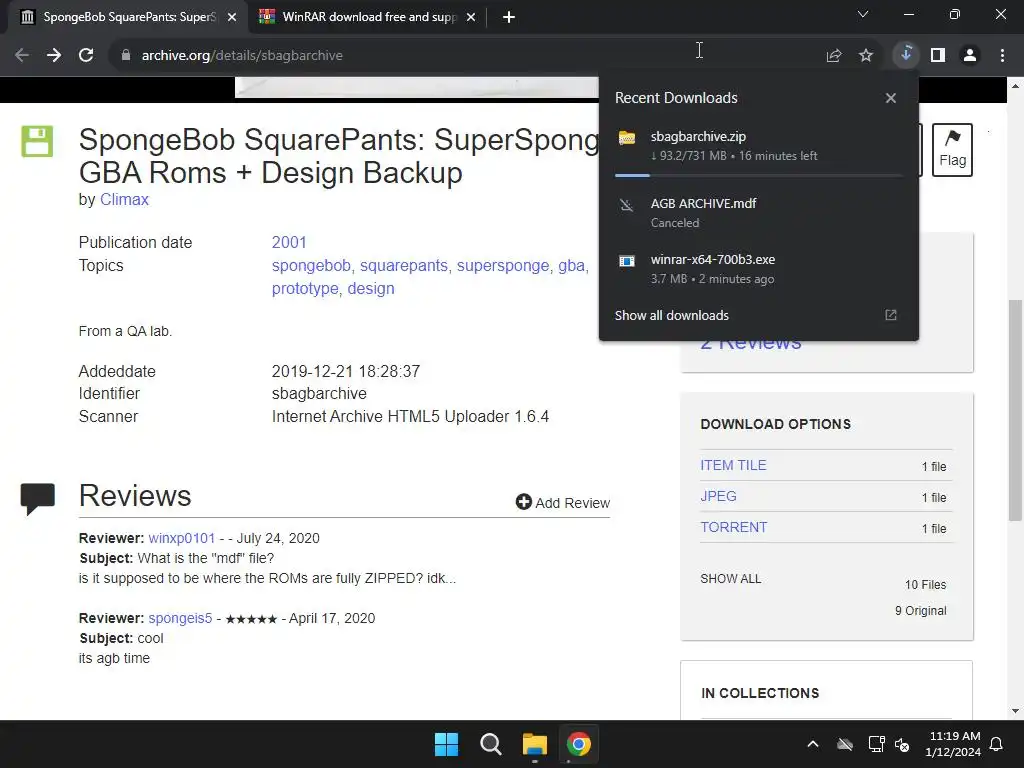Click the sbagbarchive.zip download progress bar
1024x768 pixels.
(758, 176)
